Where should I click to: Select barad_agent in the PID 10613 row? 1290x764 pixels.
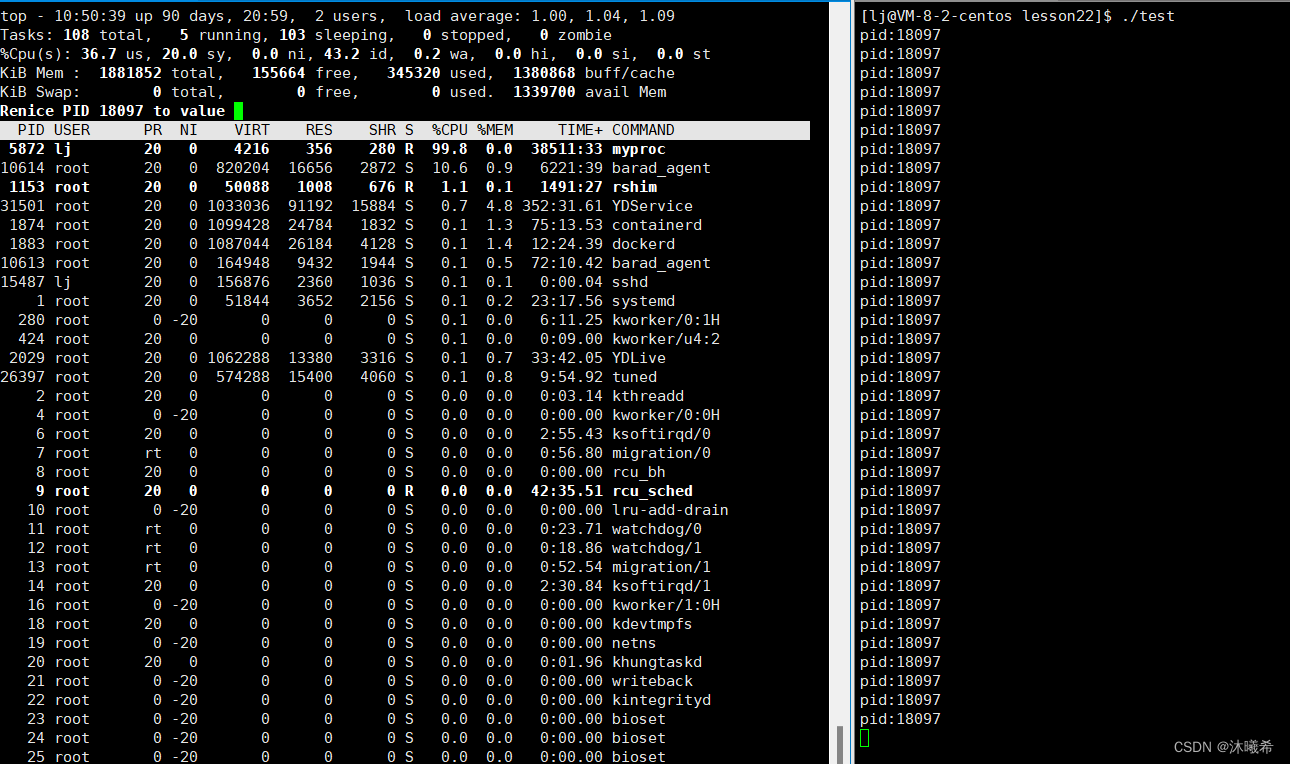pos(661,263)
